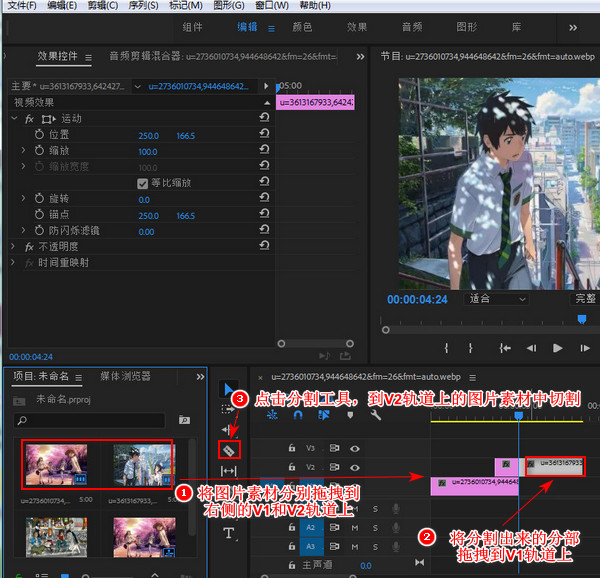Hide the V3 track output eye
The width and height of the screenshot is (600, 578).
[355, 448]
